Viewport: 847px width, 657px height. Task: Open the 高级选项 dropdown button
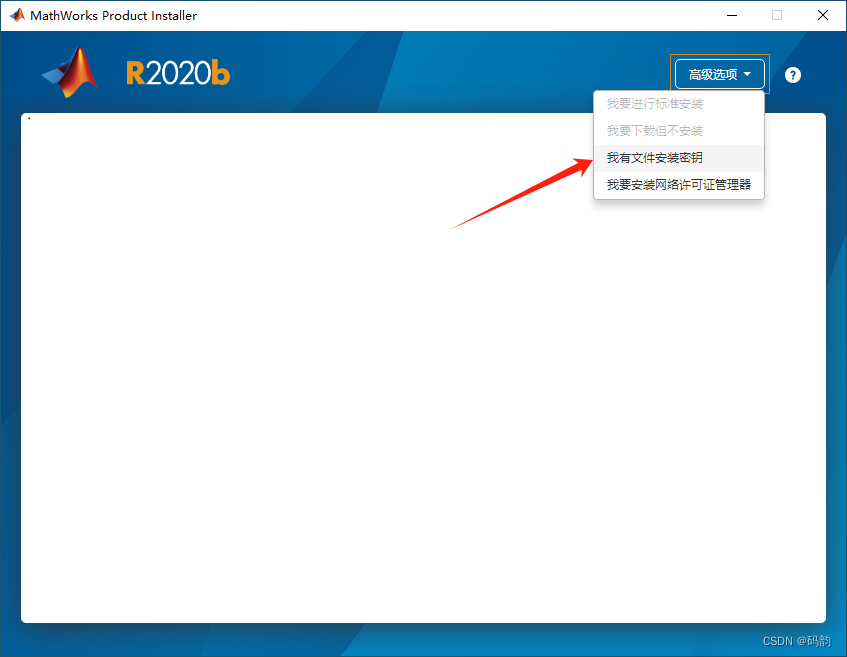tap(720, 74)
